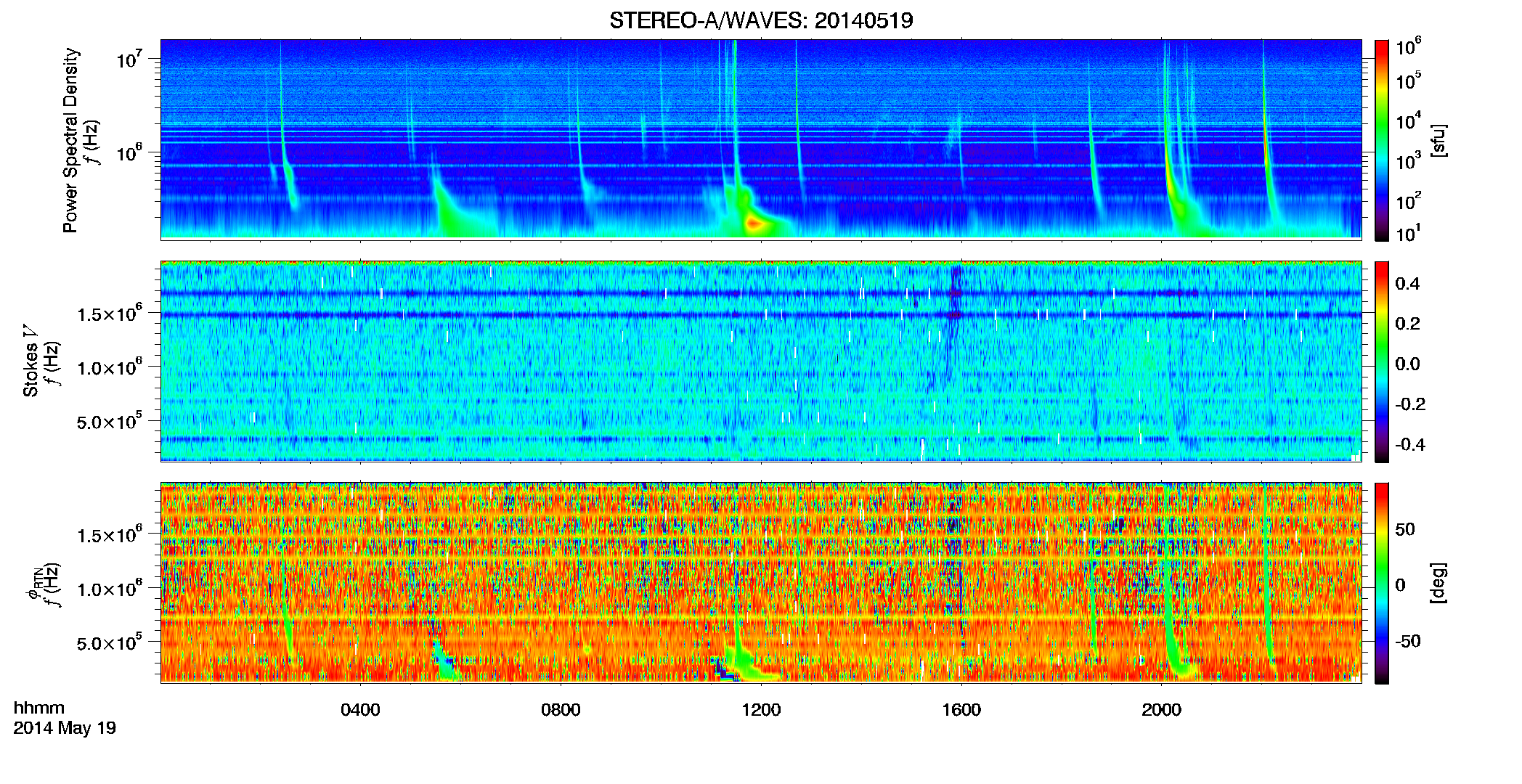Click the plot title STEREO-A/WAVES: 20140519
1522x784 pixels.
coord(761,20)
